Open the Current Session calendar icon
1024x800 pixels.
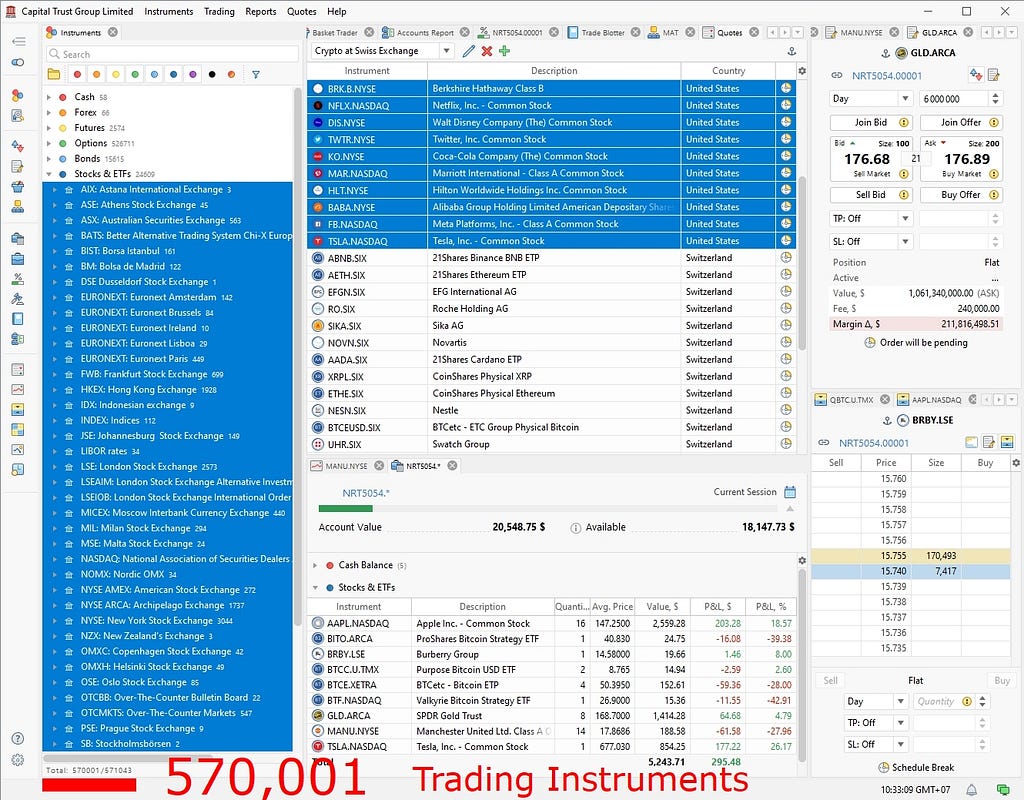[790, 492]
